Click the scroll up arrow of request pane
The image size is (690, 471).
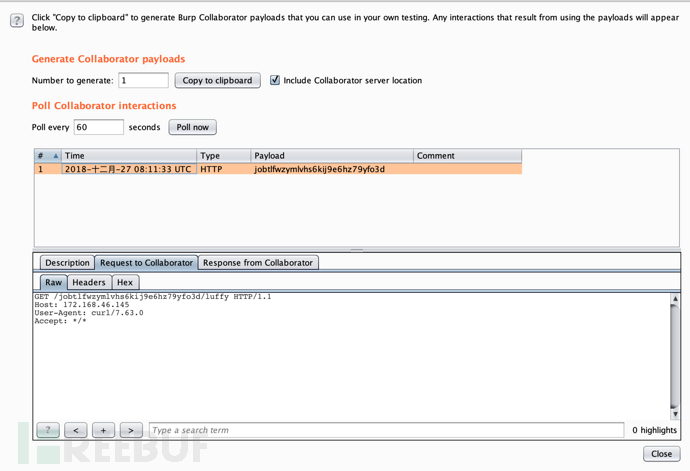[675, 298]
